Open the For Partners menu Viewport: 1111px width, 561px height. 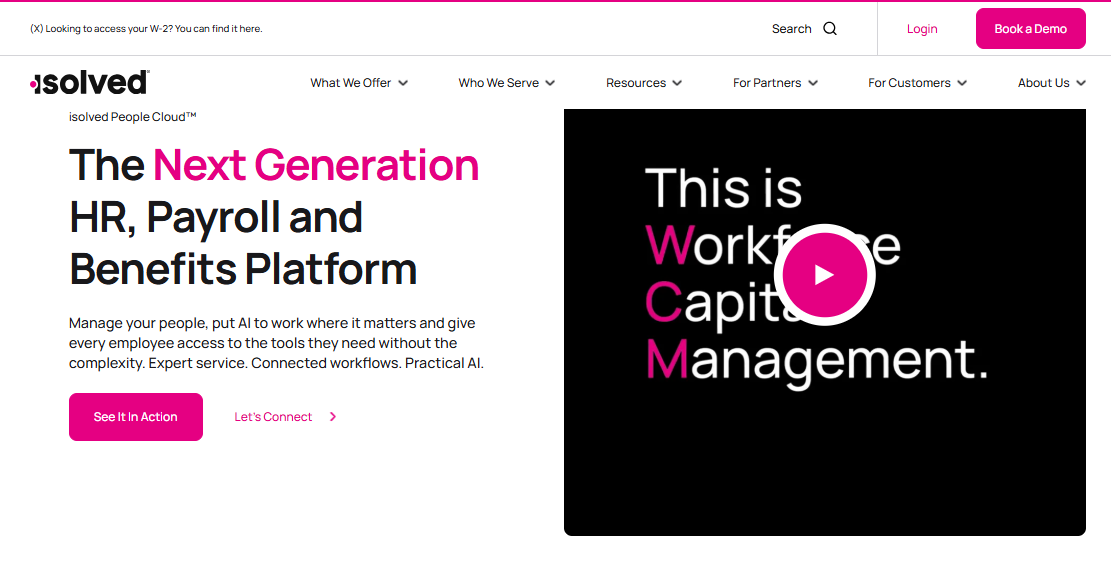click(x=767, y=83)
